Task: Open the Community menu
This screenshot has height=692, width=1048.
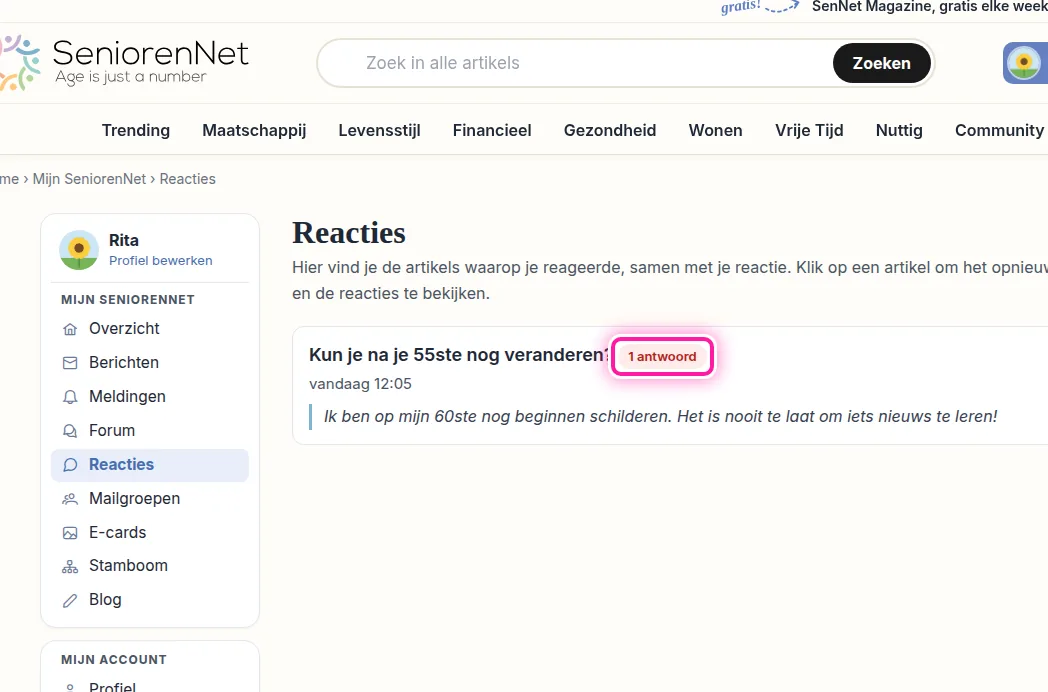Action: (999, 130)
